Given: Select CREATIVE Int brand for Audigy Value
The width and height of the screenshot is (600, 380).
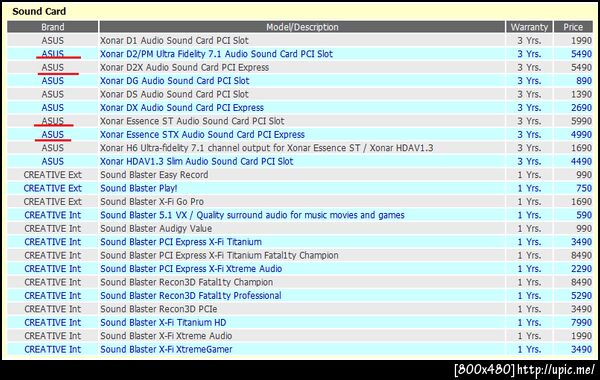Looking at the screenshot, I should (x=52, y=228).
